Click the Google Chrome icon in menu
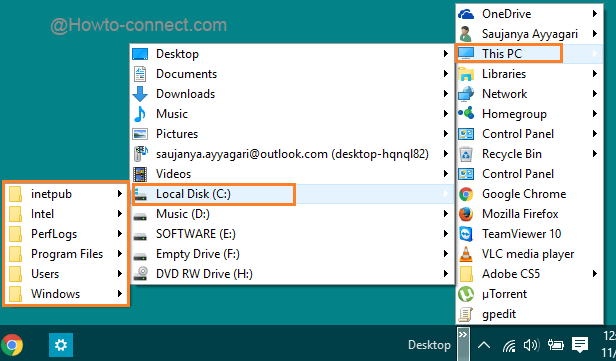The width and height of the screenshot is (616, 361). (x=466, y=194)
